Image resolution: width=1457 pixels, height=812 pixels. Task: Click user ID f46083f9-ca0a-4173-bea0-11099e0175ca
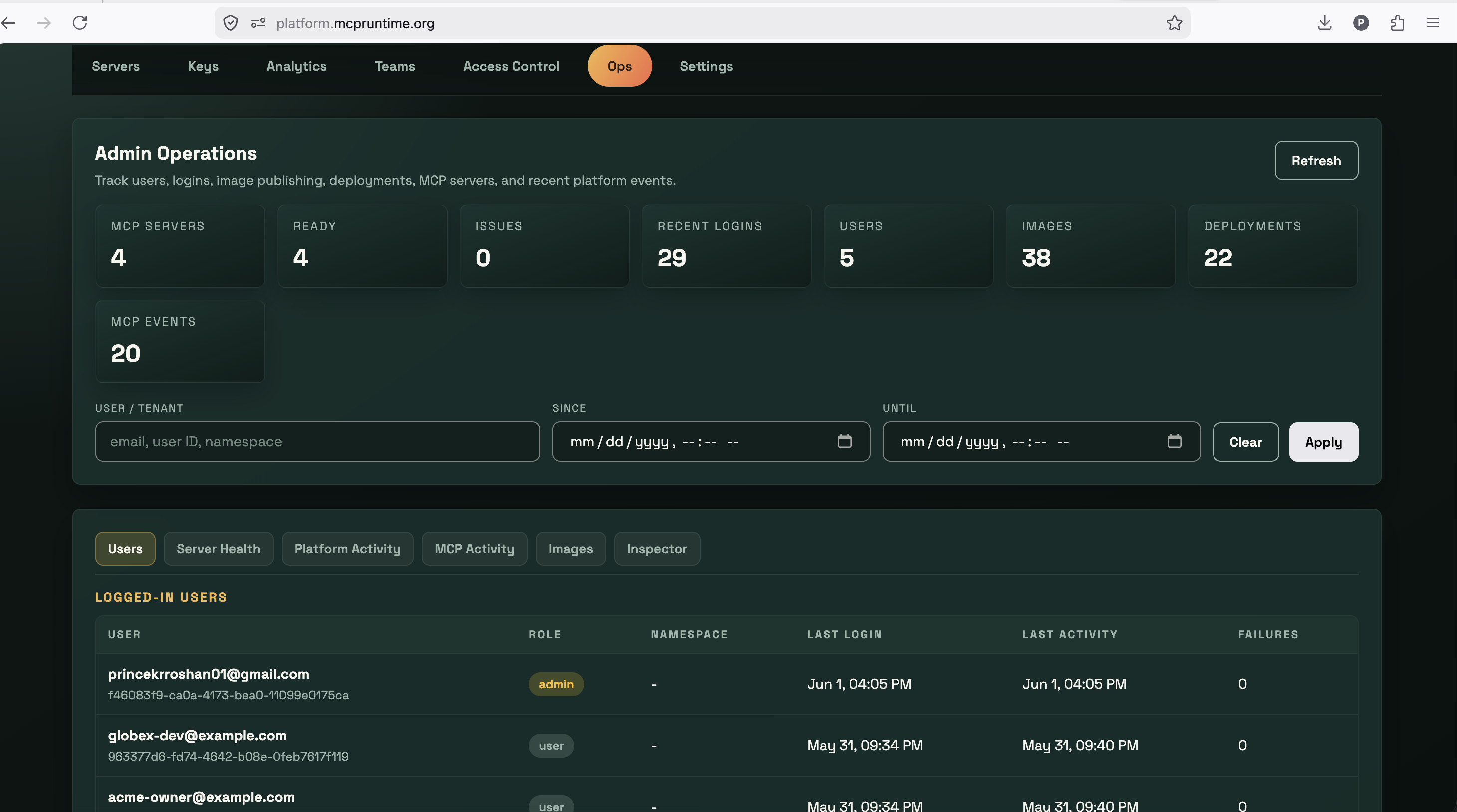229,695
